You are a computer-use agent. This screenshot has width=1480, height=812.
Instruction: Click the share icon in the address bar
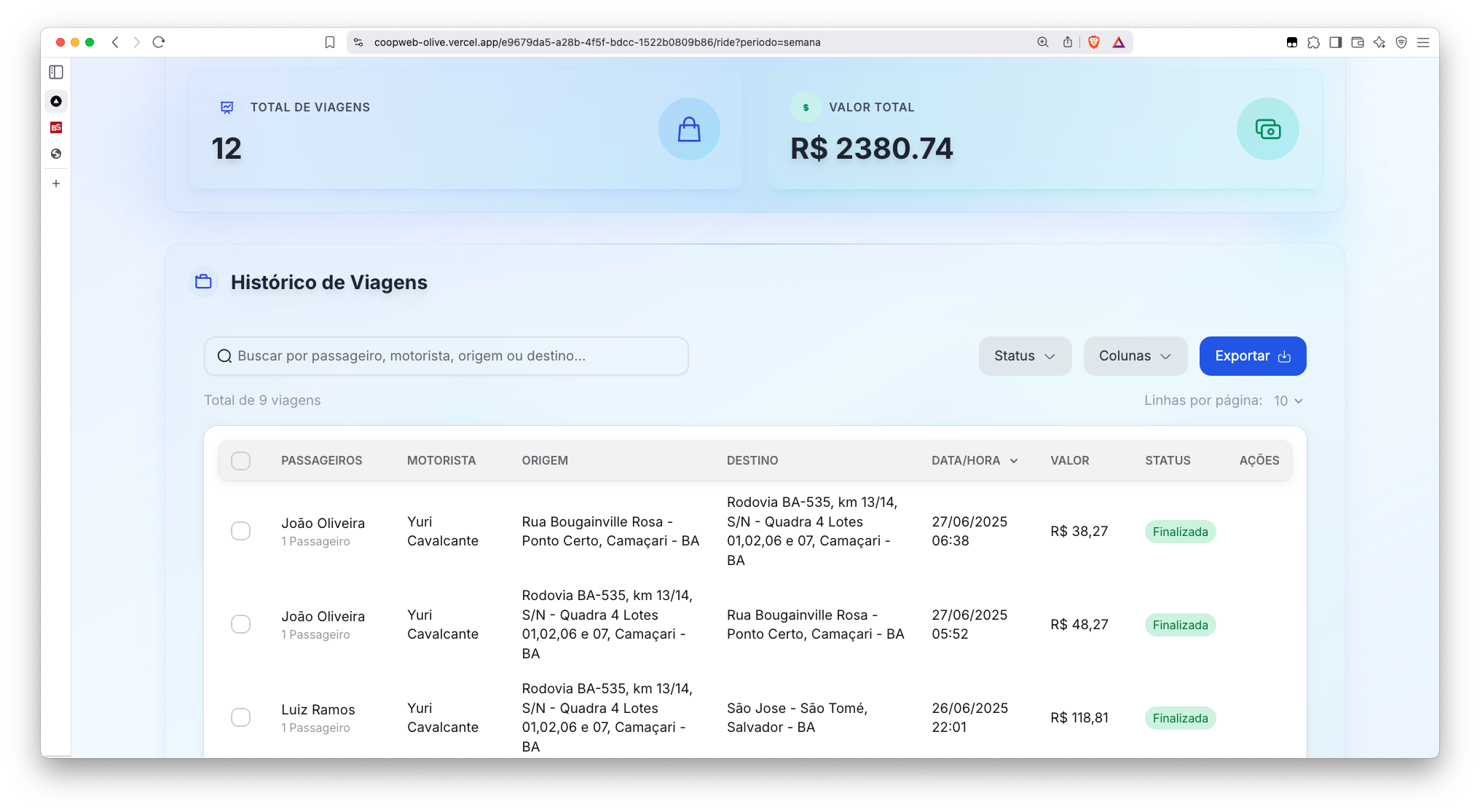[x=1068, y=42]
